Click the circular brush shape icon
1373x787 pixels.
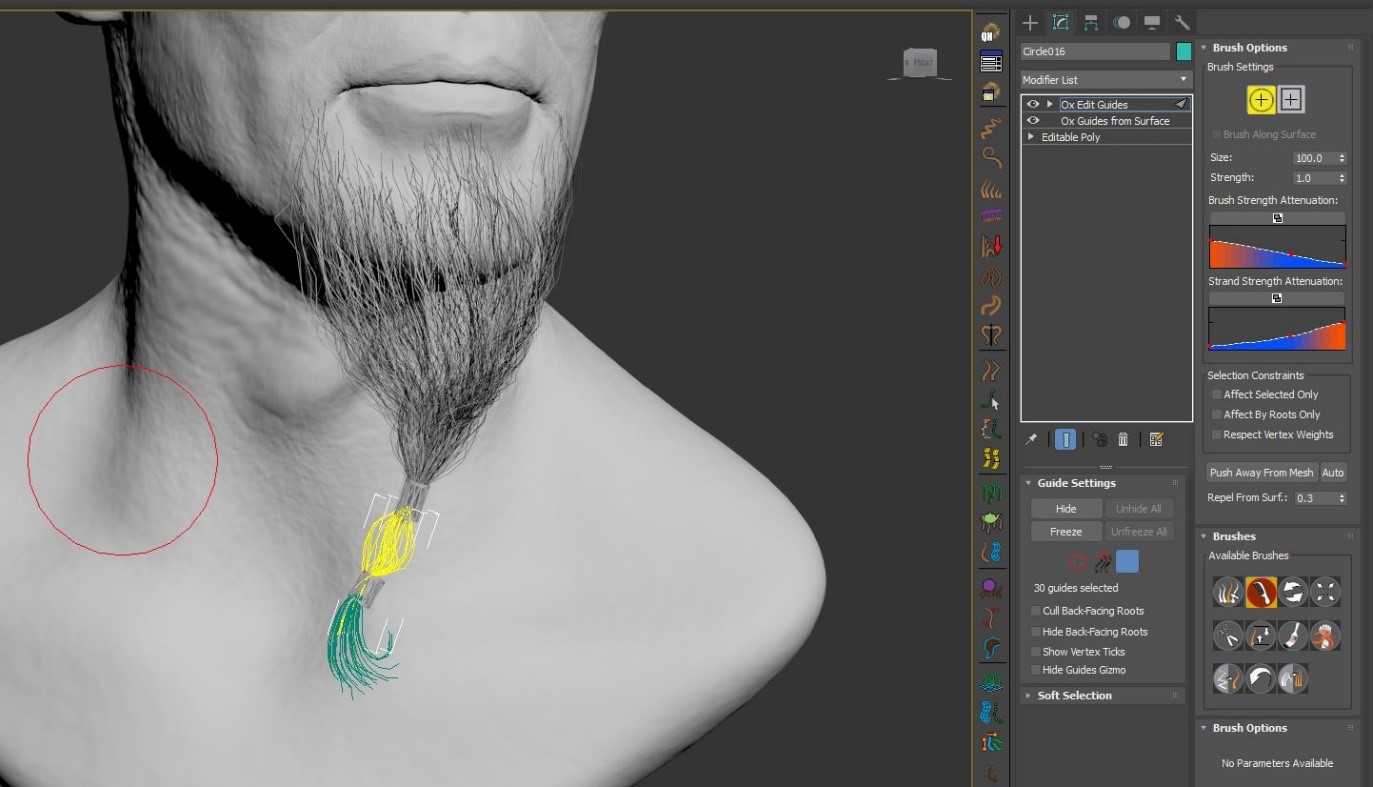(1261, 99)
